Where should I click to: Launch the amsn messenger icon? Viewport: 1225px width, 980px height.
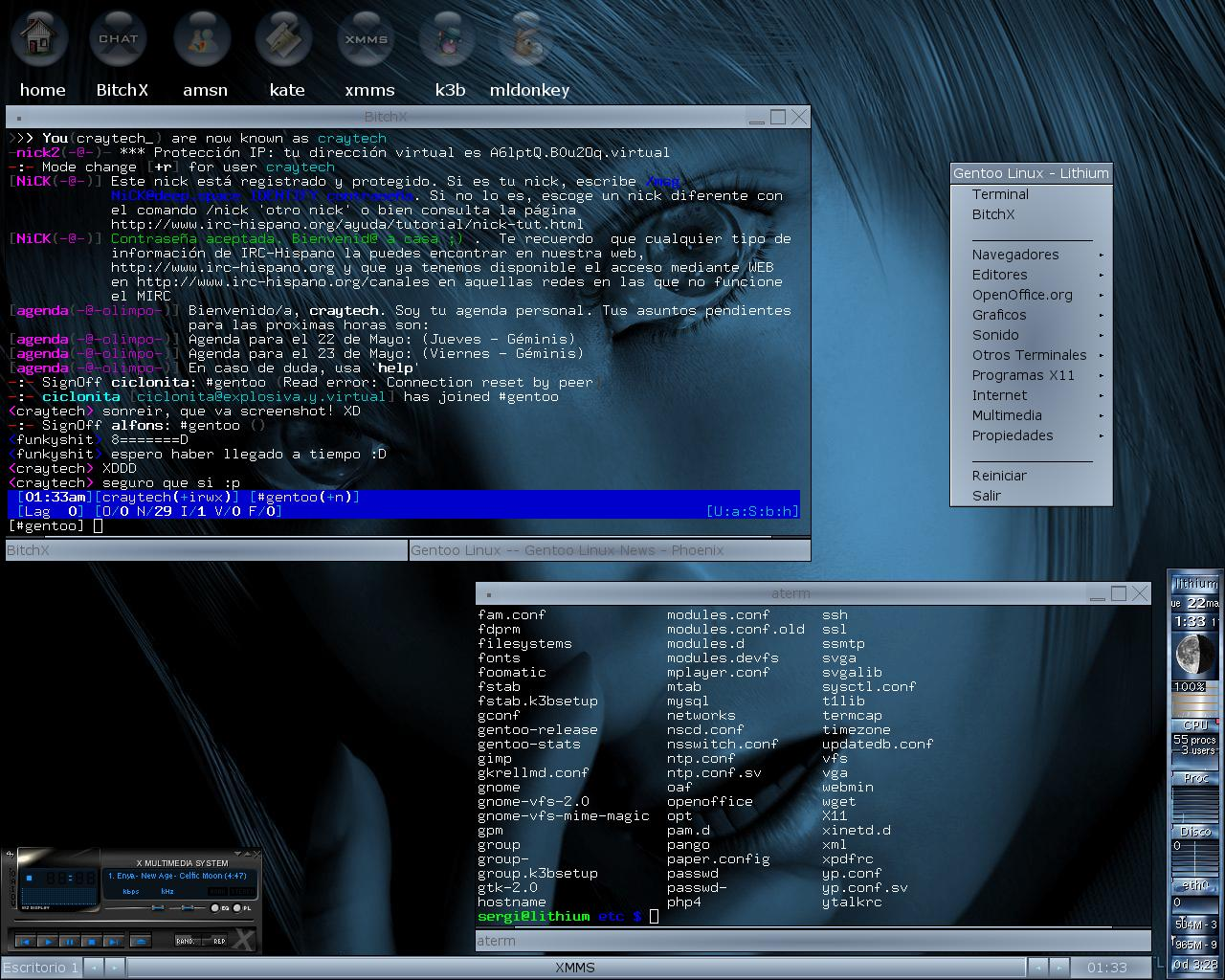[202, 38]
